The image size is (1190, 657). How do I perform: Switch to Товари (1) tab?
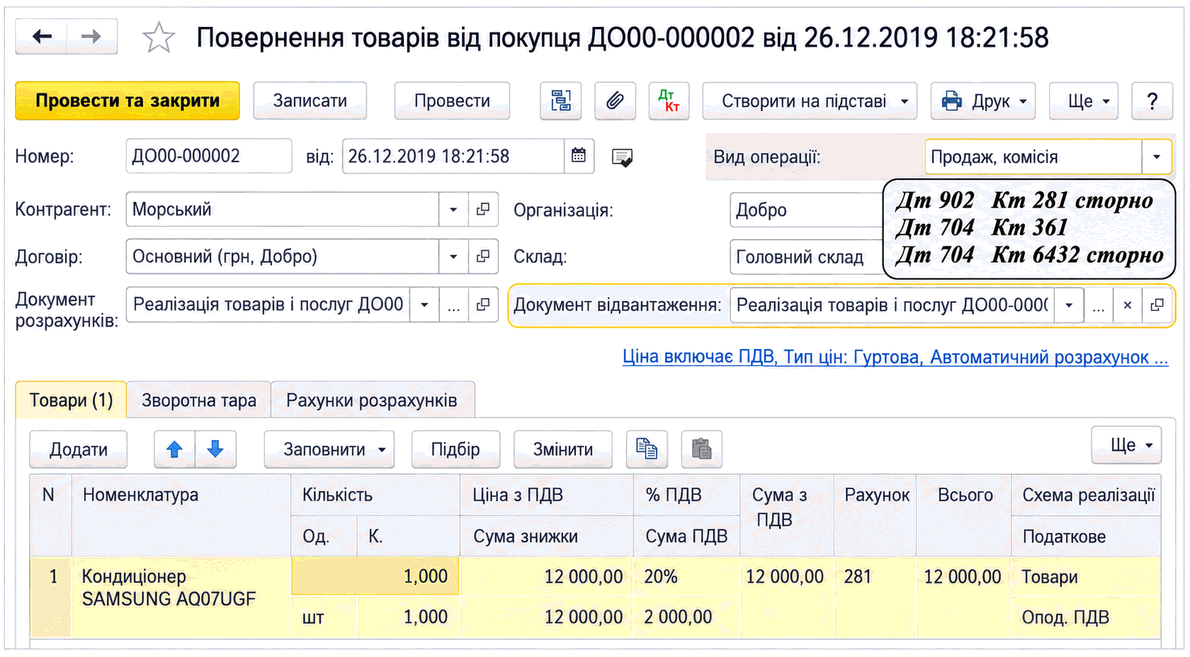pyautogui.click(x=71, y=400)
